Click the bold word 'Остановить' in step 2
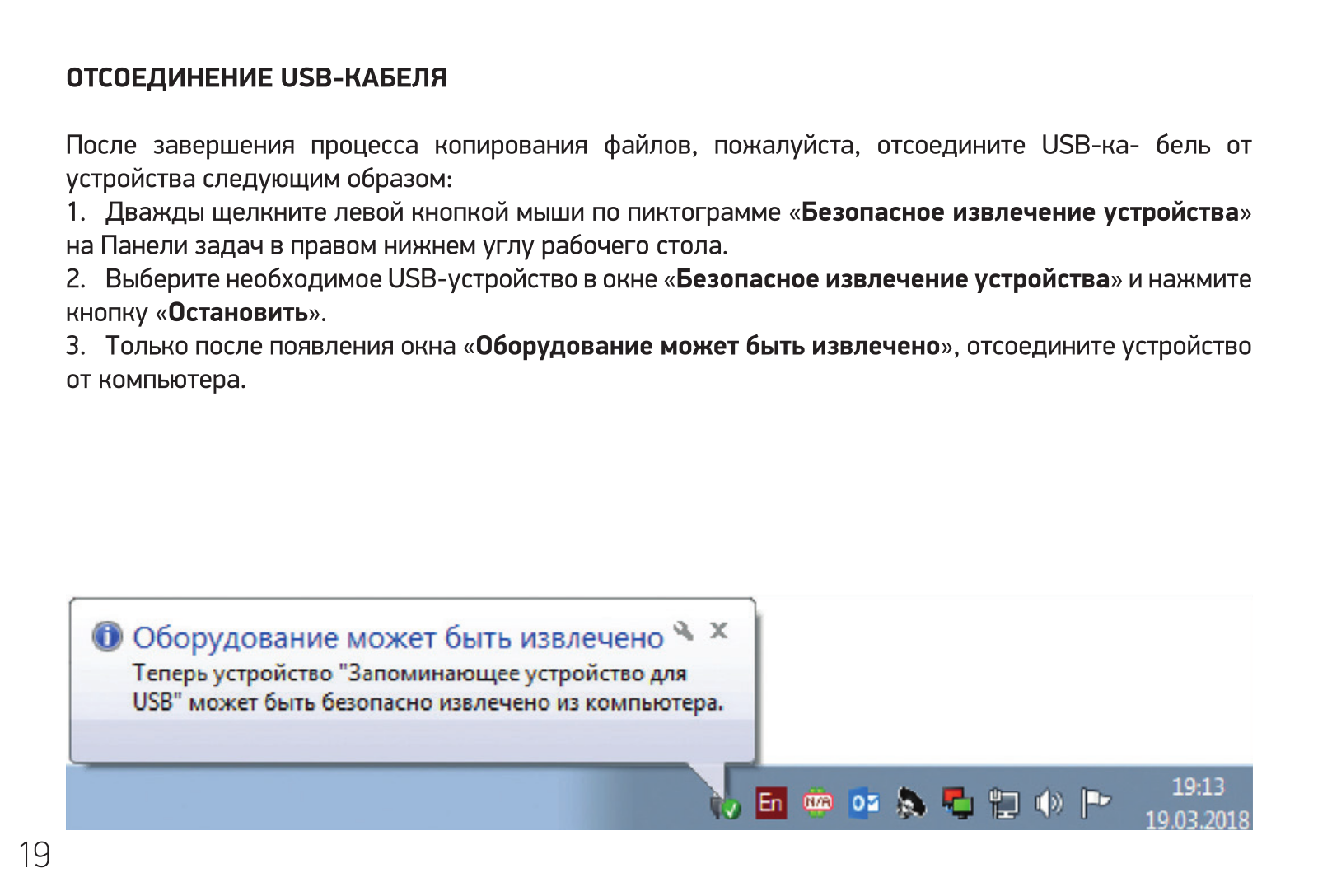1318x896 pixels. (x=238, y=313)
